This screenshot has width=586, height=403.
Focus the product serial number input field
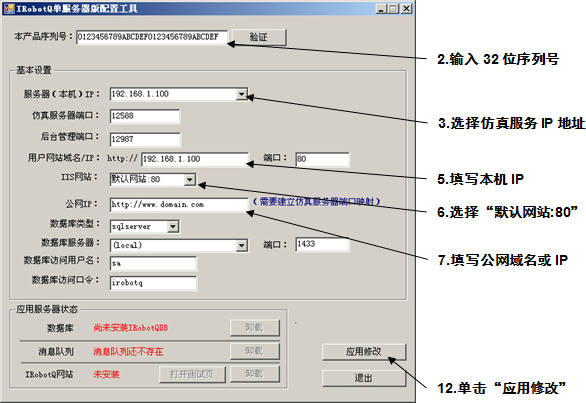[152, 37]
